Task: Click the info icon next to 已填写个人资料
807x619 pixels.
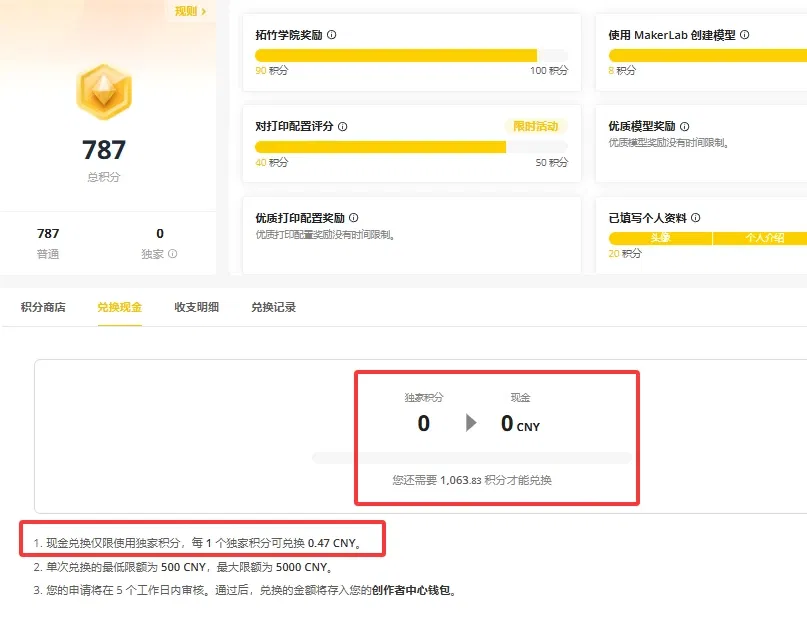Action: 696,218
